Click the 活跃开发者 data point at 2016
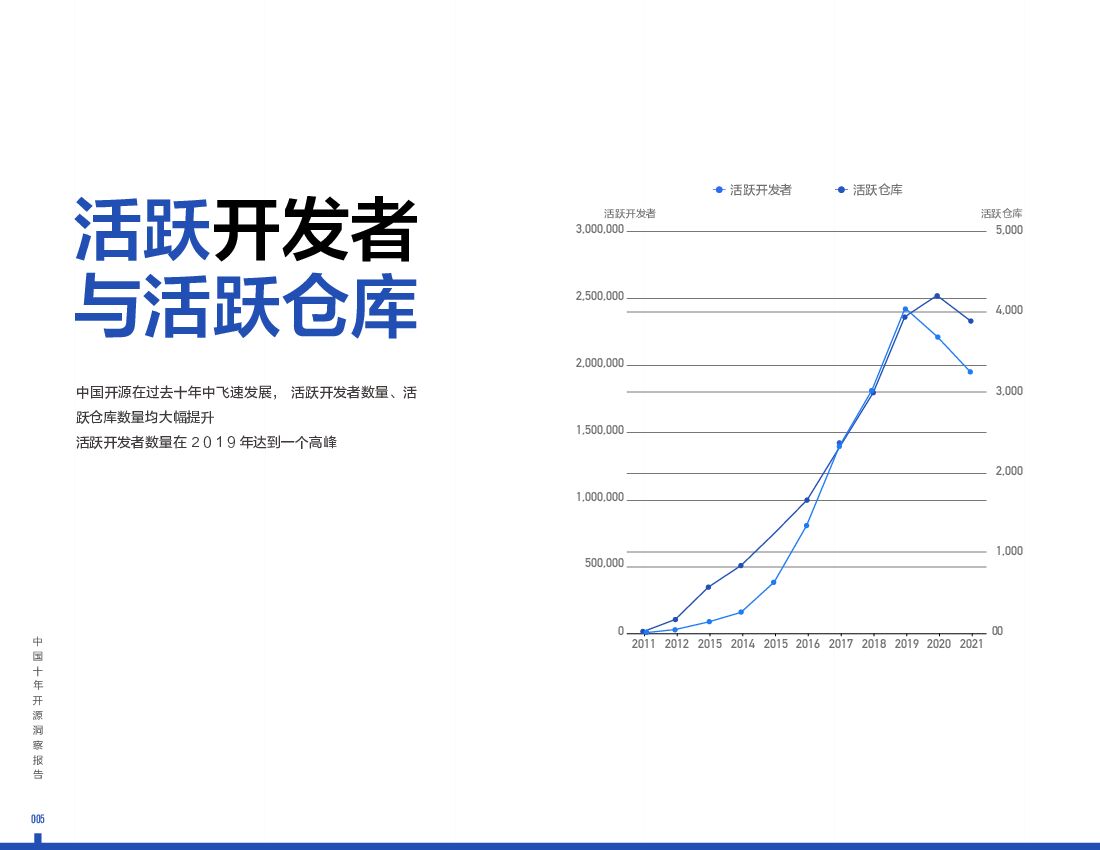 (x=807, y=525)
